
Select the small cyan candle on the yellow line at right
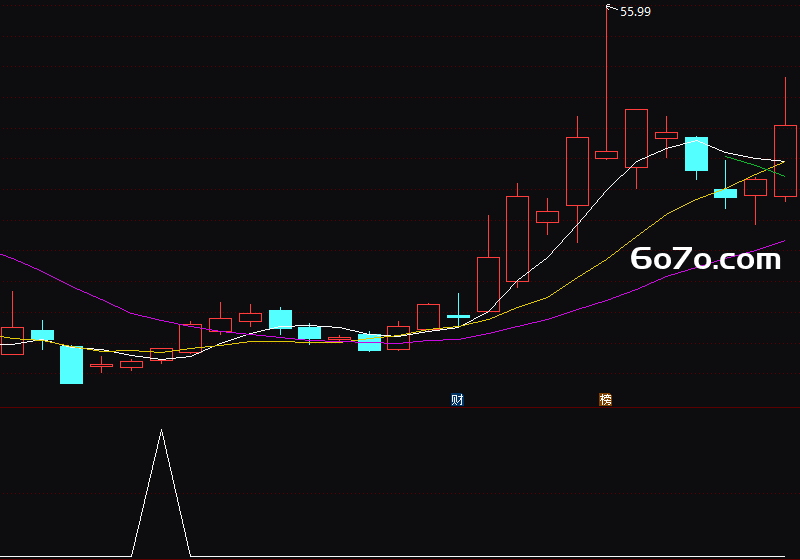[x=725, y=193]
